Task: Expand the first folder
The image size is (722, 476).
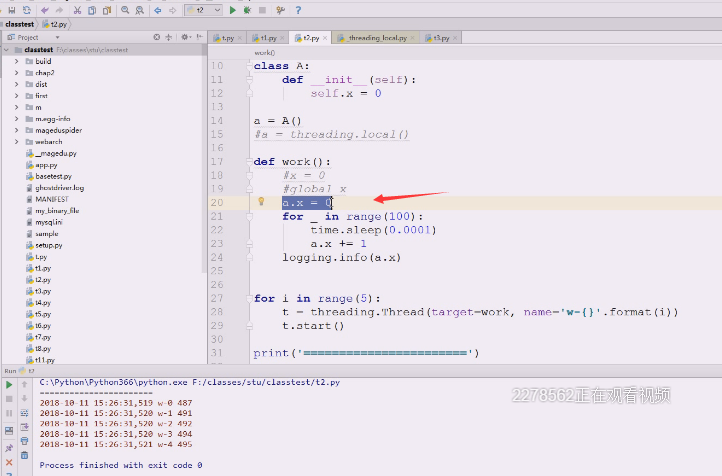Action: [17, 96]
